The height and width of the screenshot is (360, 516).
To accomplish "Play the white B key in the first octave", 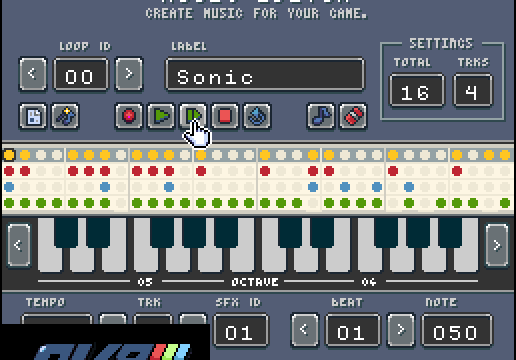I will [x=242, y=261].
